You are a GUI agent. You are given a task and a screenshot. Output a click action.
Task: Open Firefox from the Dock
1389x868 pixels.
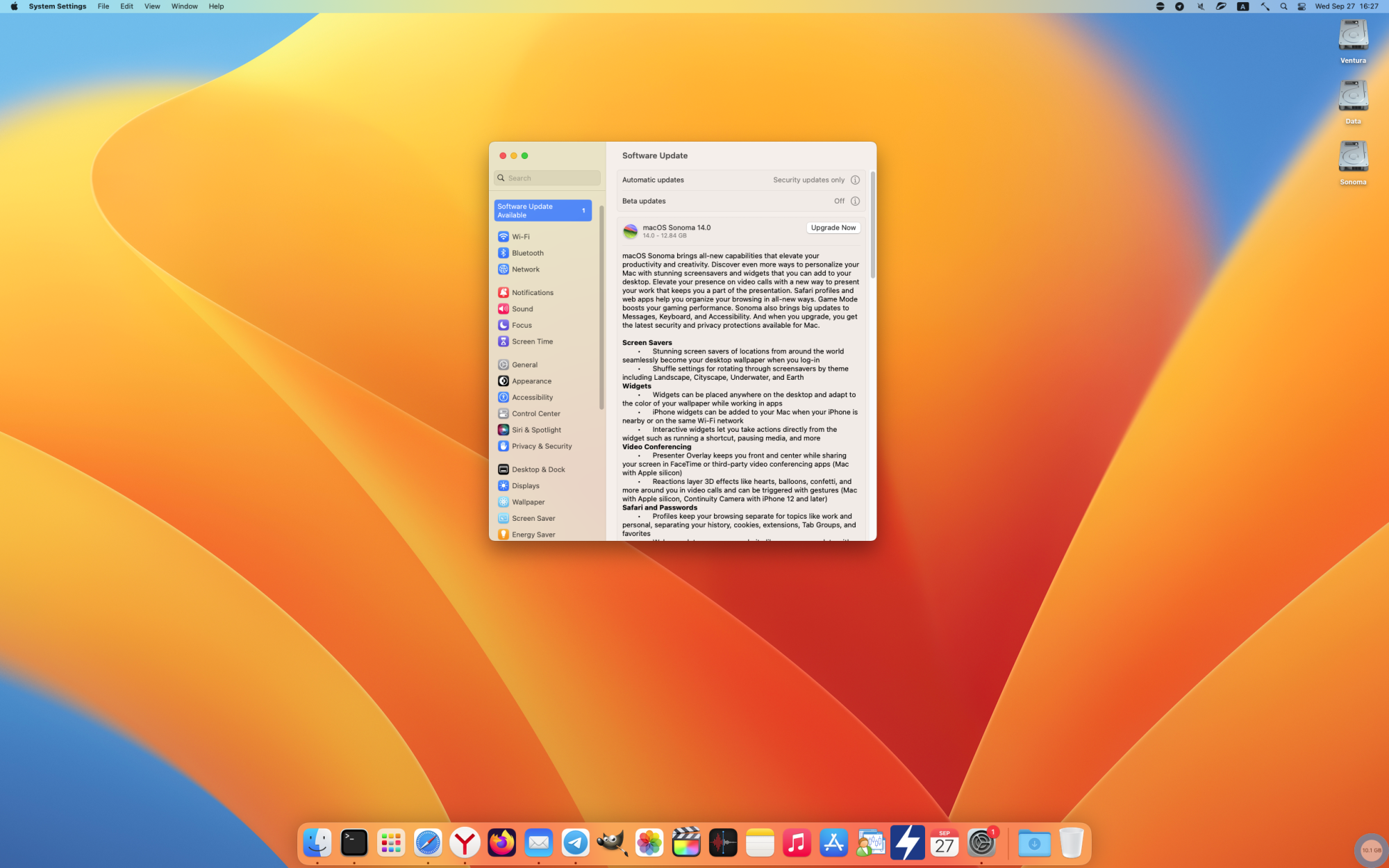click(x=501, y=843)
